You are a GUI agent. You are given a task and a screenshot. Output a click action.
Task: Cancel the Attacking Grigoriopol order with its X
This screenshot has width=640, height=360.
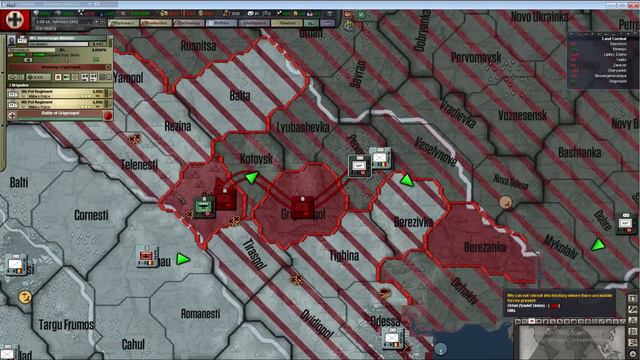pyautogui.click(x=108, y=67)
